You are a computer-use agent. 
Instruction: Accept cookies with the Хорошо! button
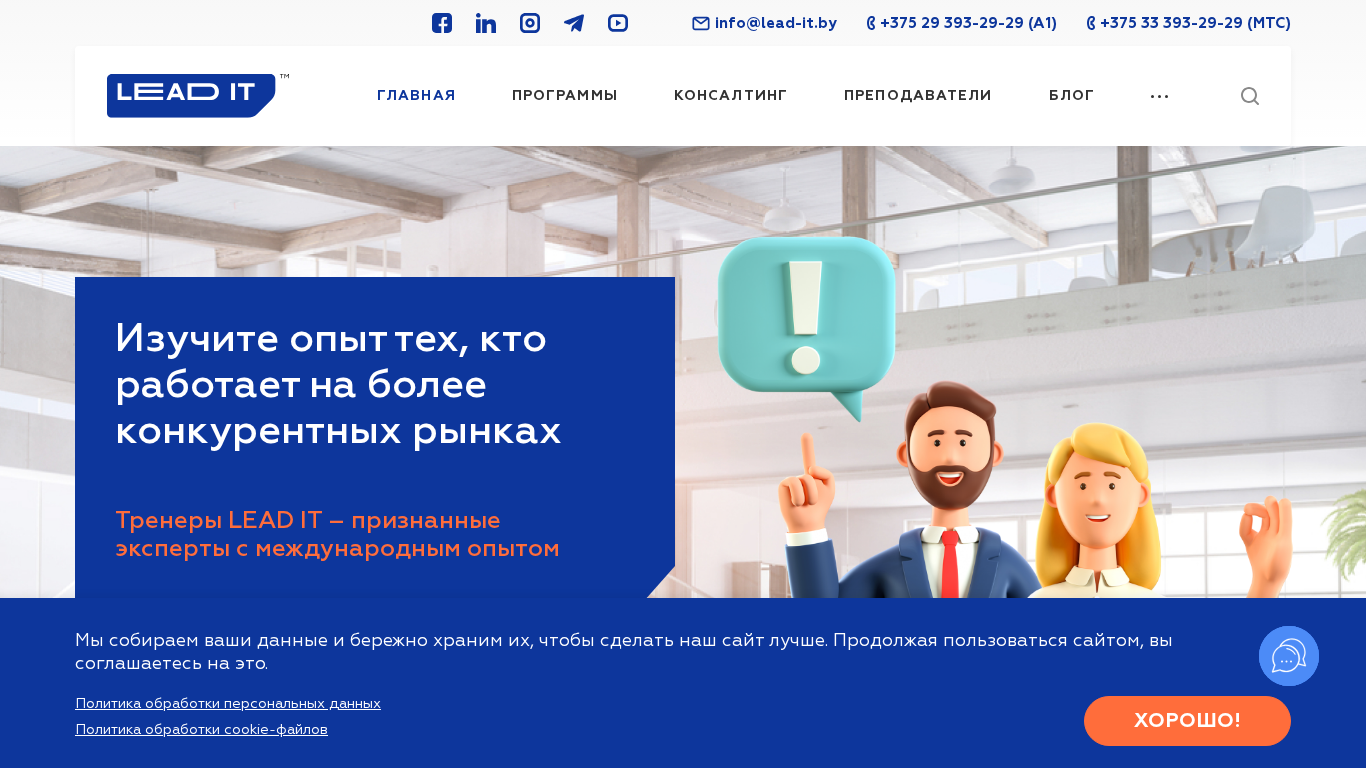pyautogui.click(x=1187, y=721)
